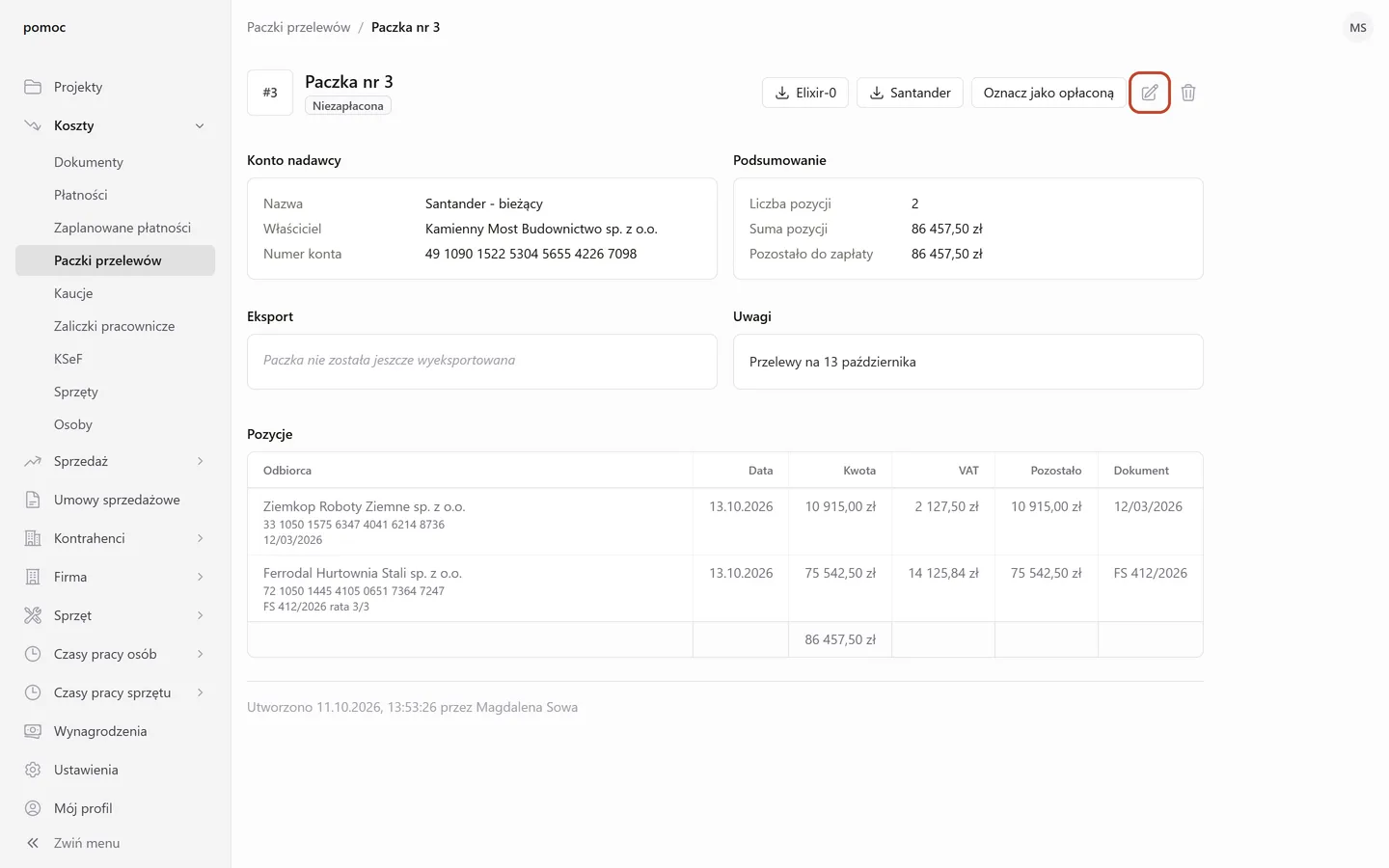The image size is (1389, 868).
Task: Click the Firma building icon
Action: click(x=33, y=577)
